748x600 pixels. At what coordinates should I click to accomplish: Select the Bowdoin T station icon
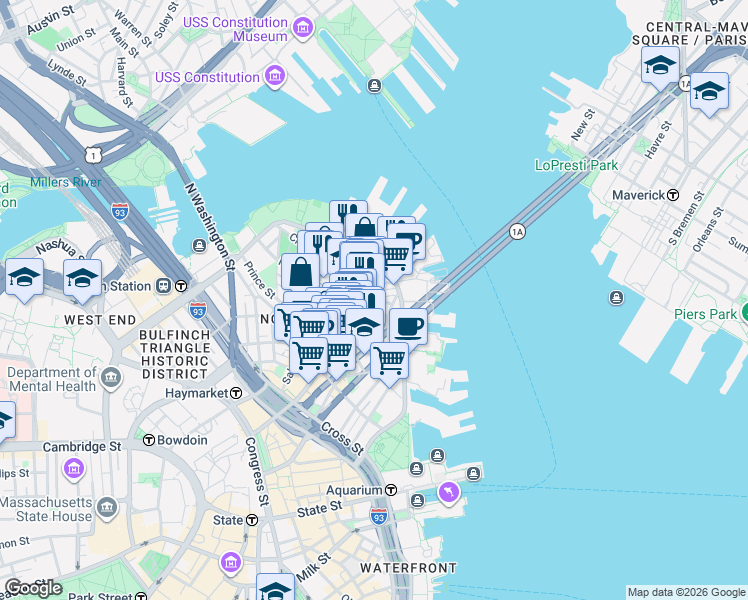149,440
